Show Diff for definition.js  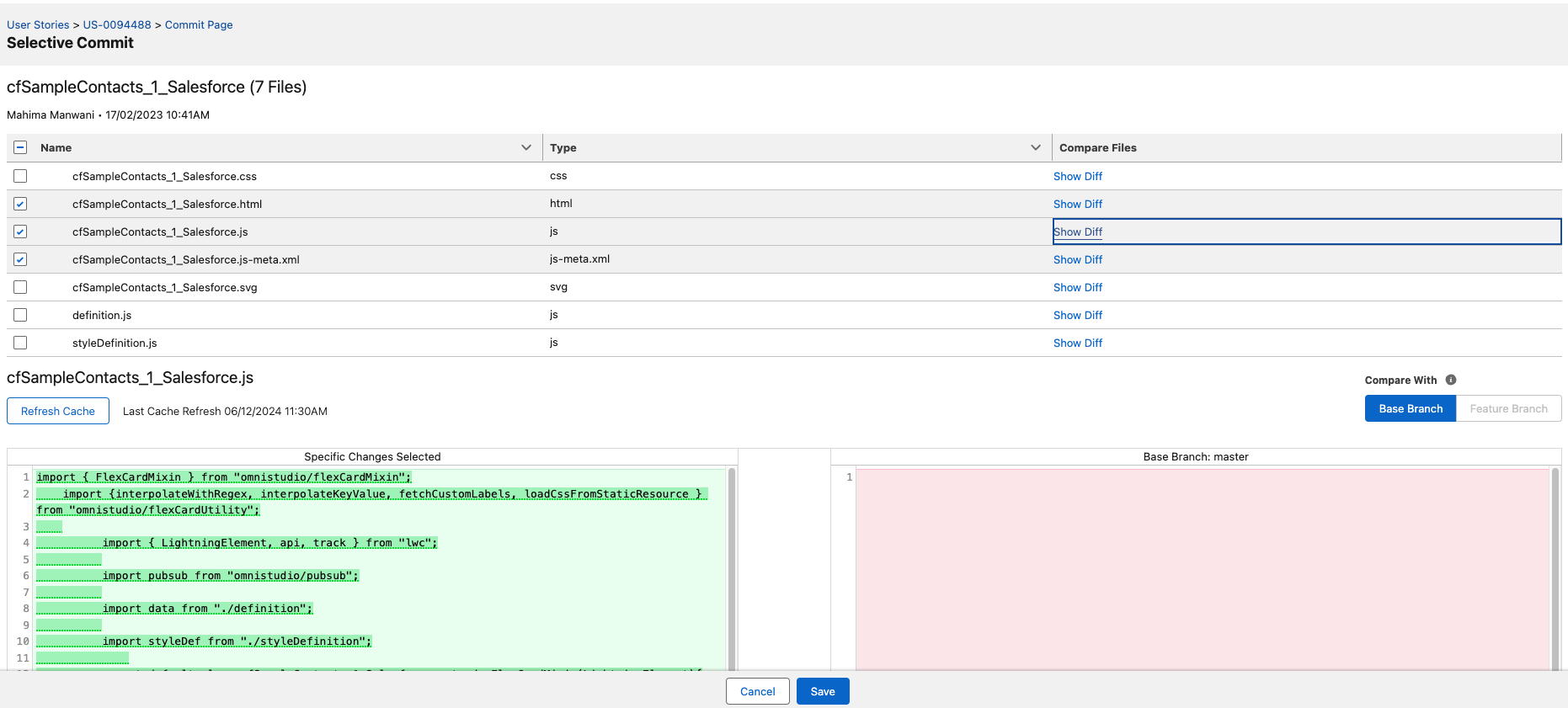(x=1078, y=315)
